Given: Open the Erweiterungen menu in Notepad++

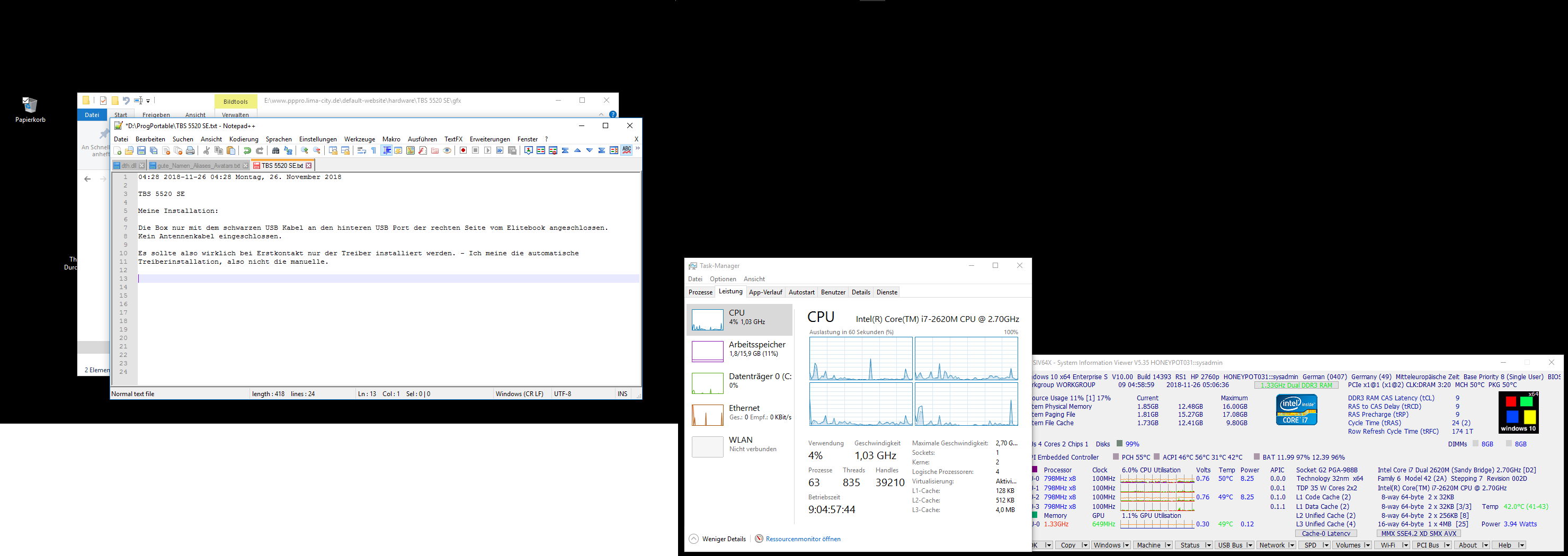Looking at the screenshot, I should pos(489,139).
